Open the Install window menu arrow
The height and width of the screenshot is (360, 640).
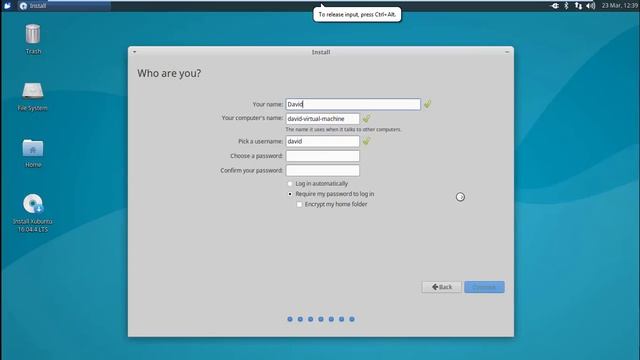pyautogui.click(x=134, y=52)
